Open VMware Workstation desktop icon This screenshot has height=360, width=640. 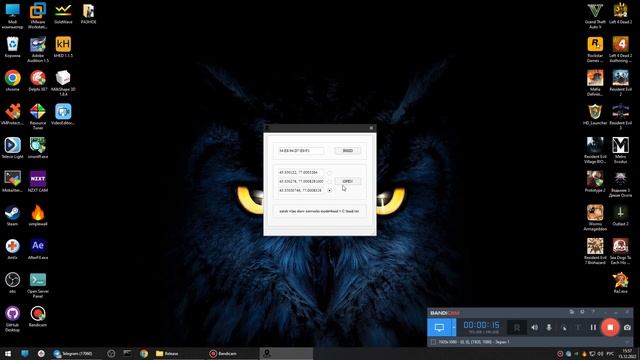(x=38, y=16)
